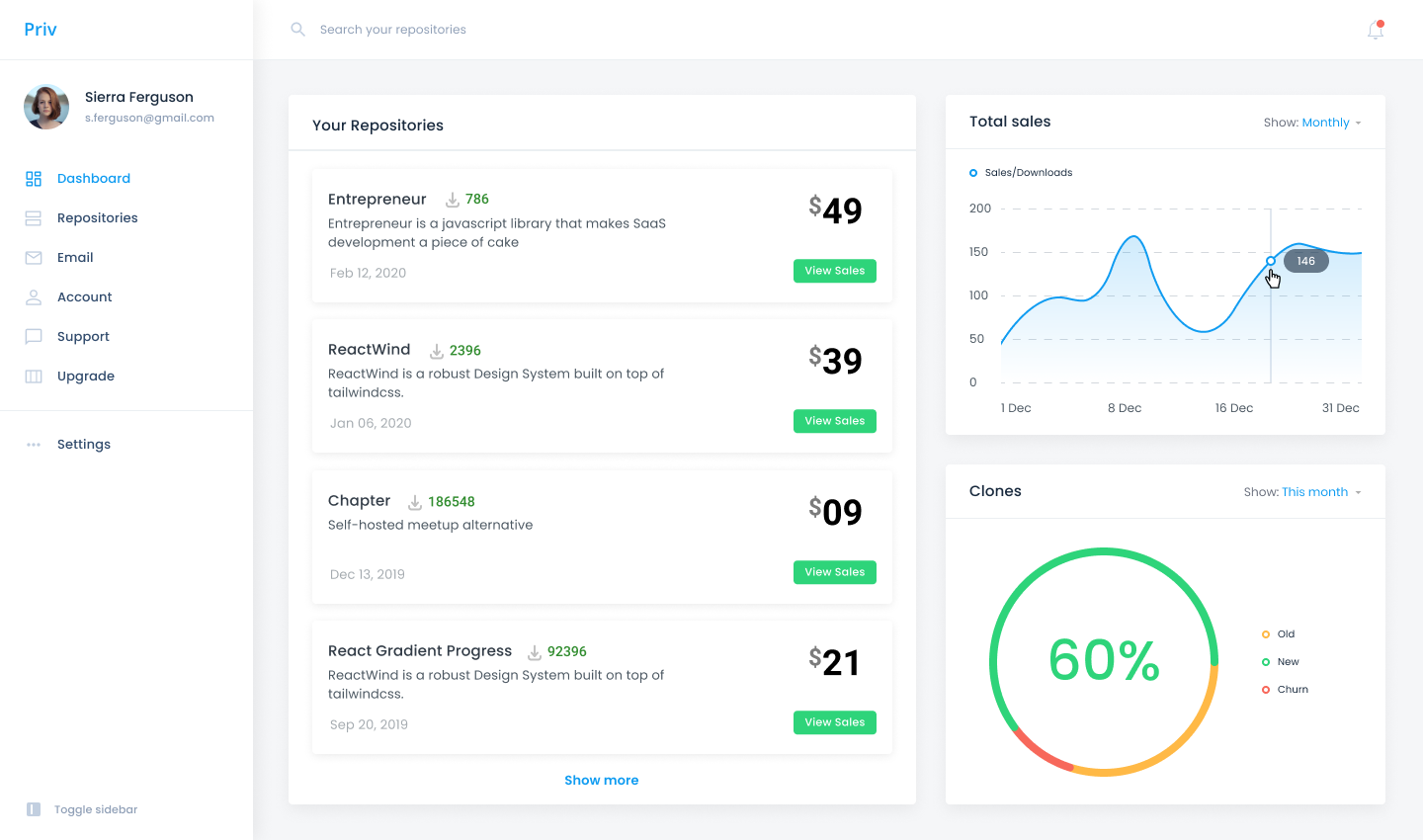Open the Dashboard menu item
The image size is (1423, 840).
[x=94, y=179]
